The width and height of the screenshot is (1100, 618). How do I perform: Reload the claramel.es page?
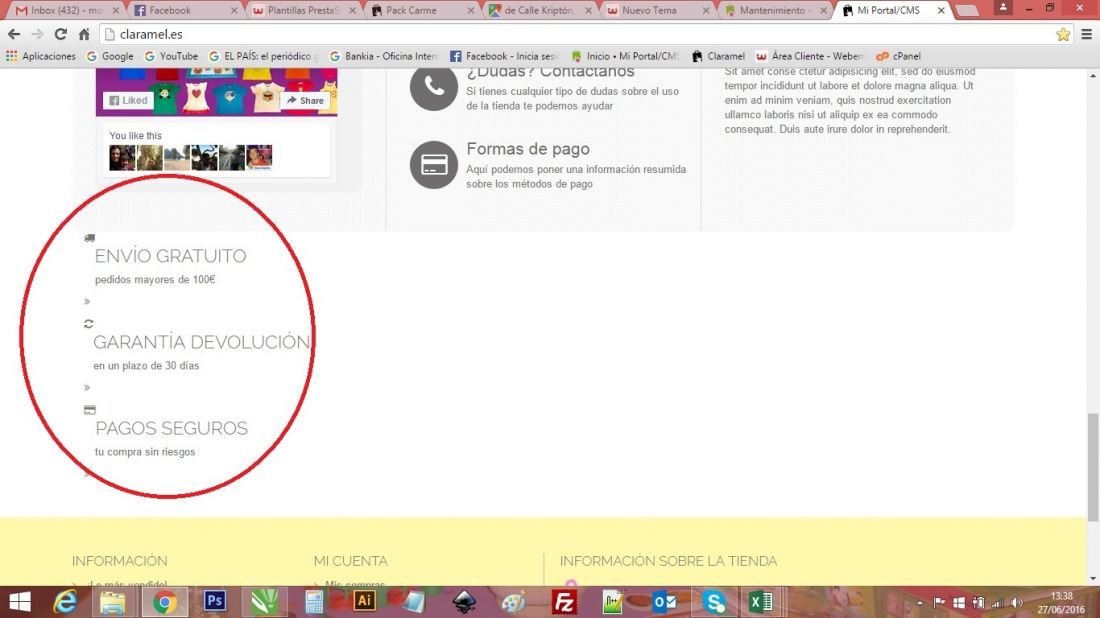pyautogui.click(x=61, y=34)
